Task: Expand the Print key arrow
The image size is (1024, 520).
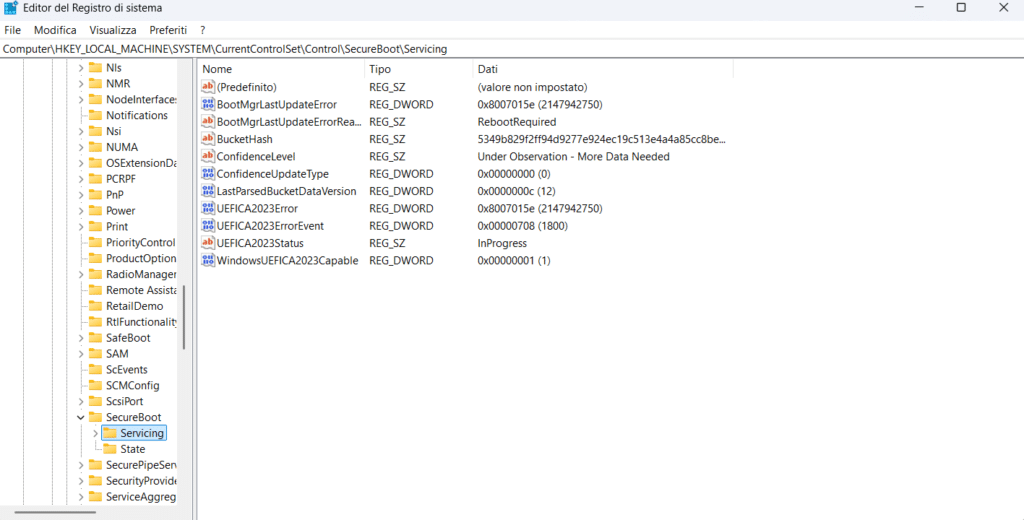Action: point(81,227)
